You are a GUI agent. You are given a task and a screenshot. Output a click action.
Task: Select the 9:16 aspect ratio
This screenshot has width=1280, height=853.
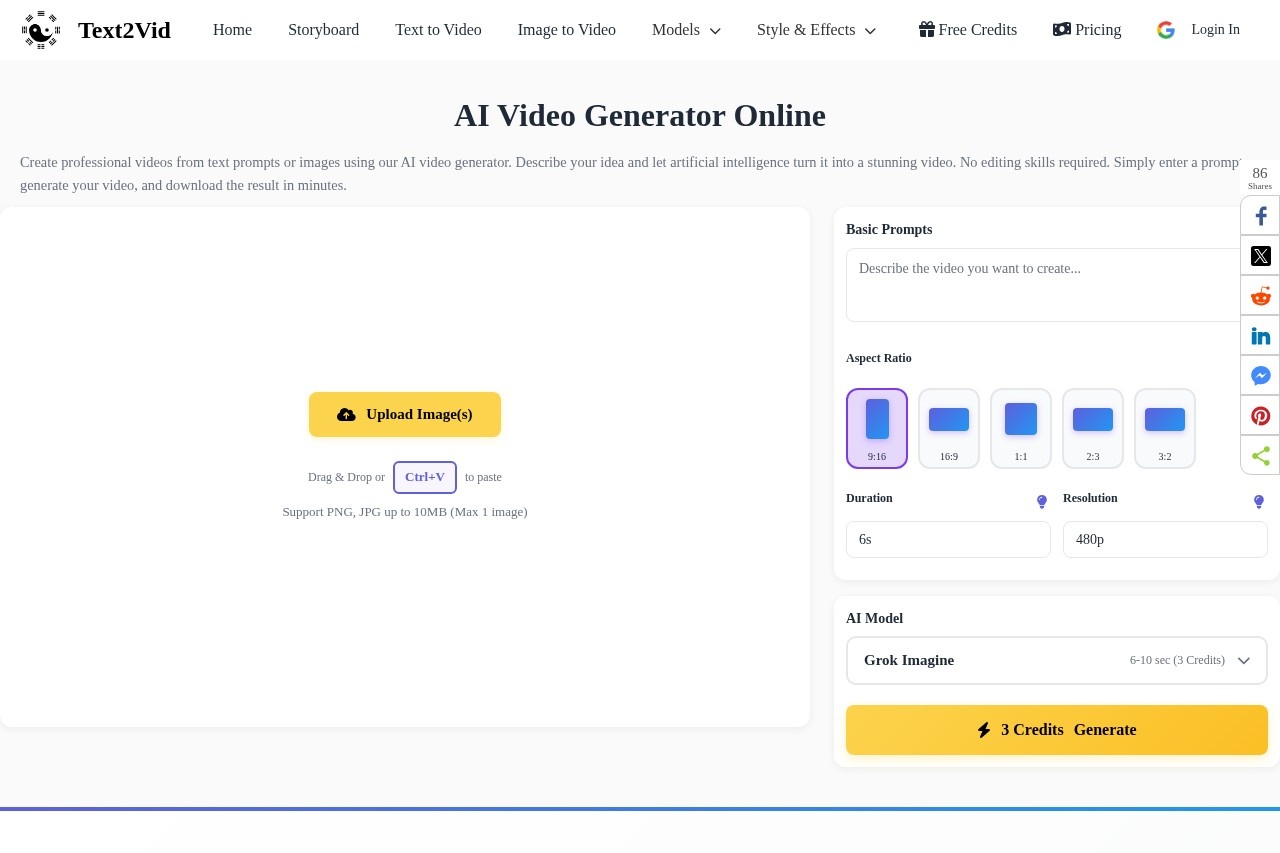click(877, 428)
